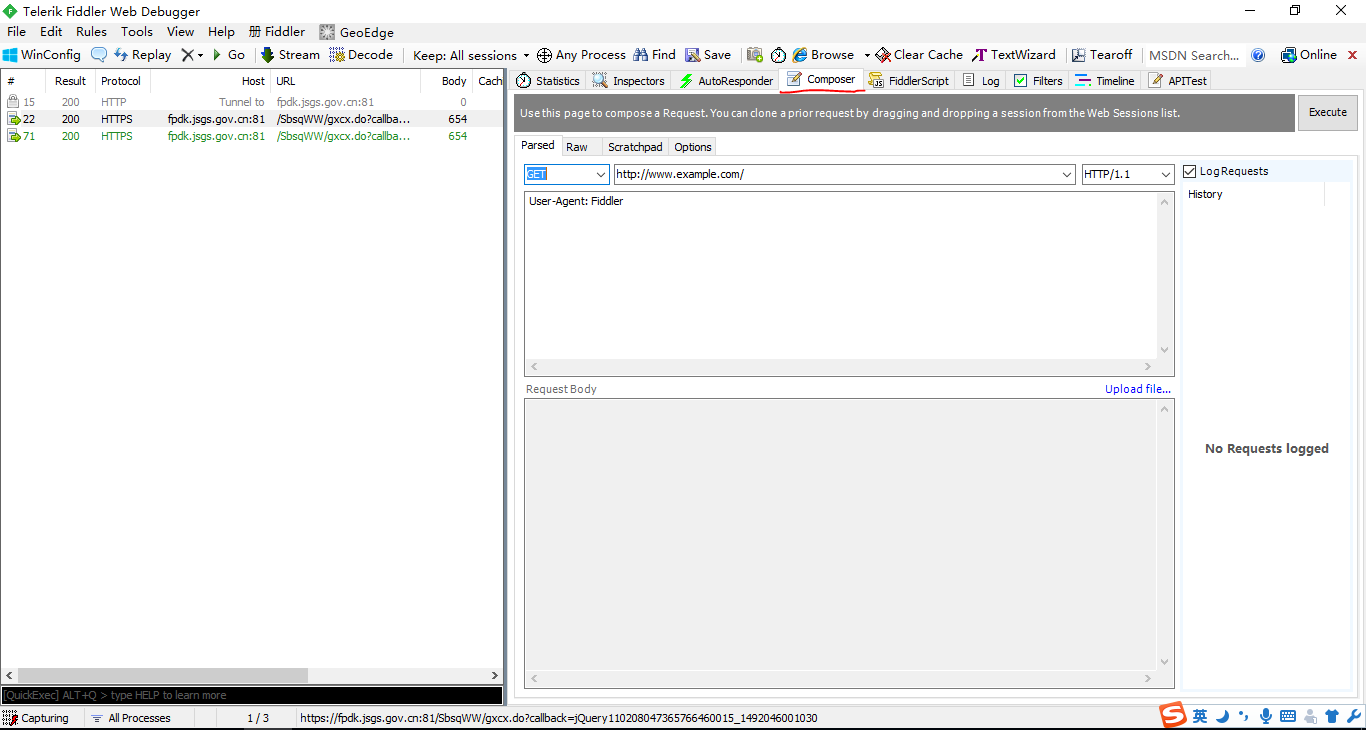
Task: Open Sogou skin shirt icon
Action: [x=1332, y=716]
